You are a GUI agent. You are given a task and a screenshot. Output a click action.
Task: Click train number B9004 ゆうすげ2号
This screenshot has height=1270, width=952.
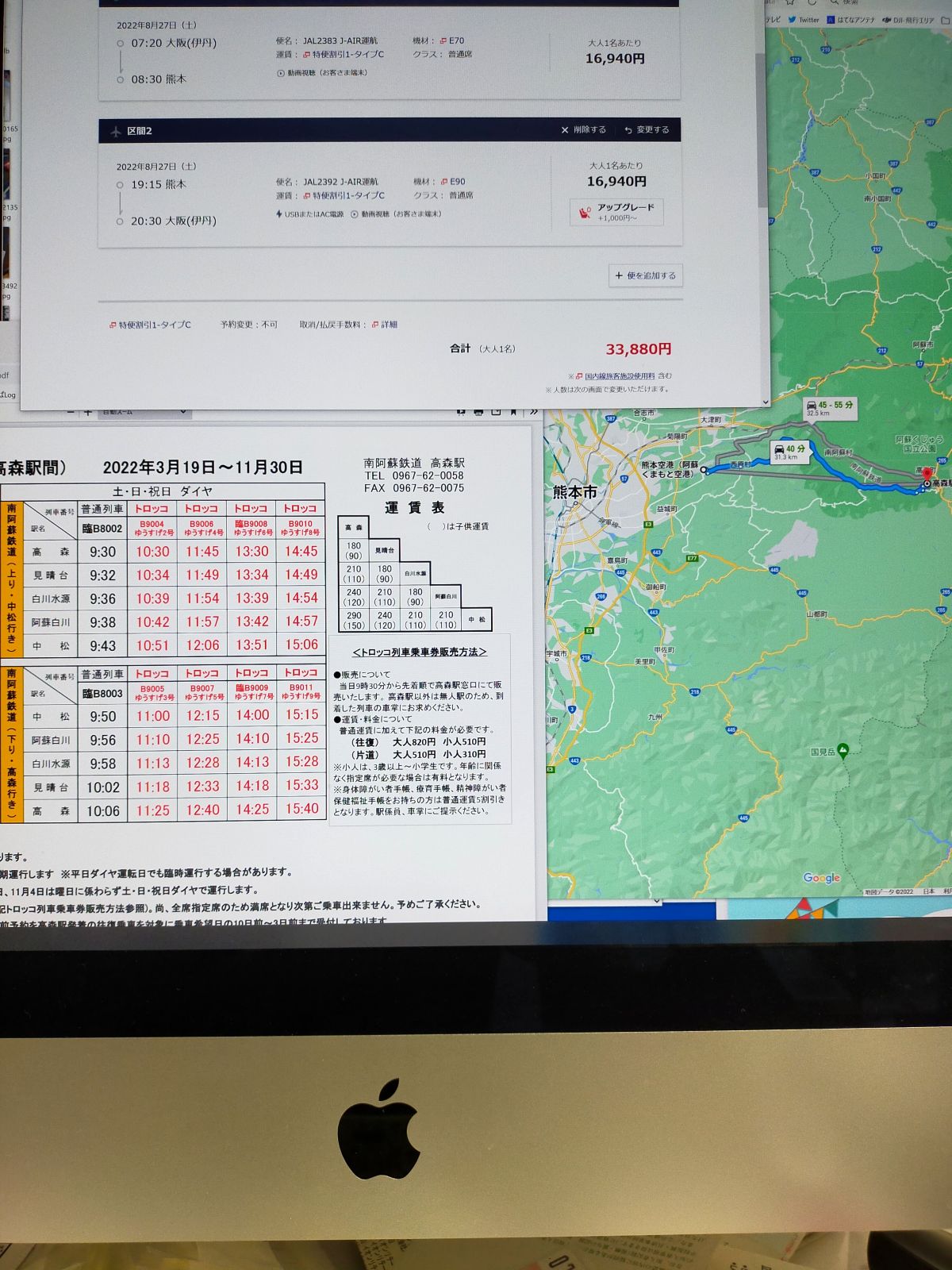(x=152, y=528)
